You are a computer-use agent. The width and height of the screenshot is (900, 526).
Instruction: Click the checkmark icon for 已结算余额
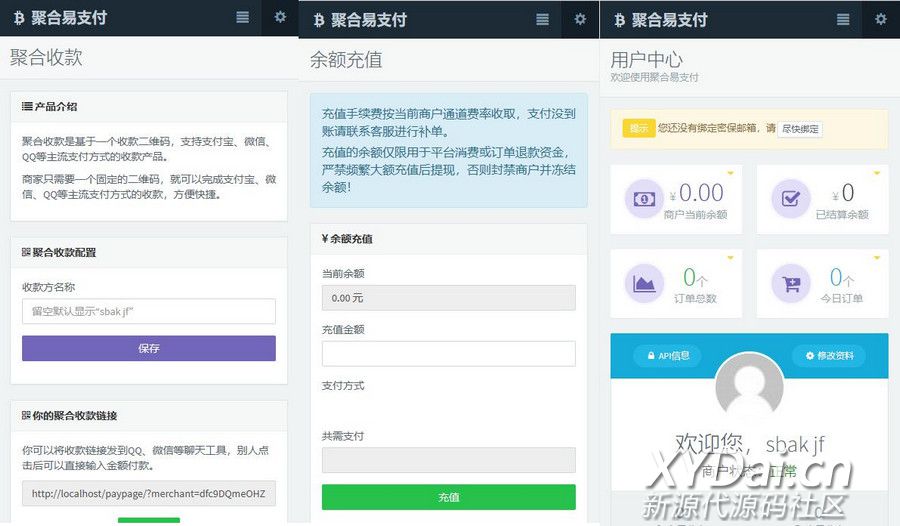(791, 198)
